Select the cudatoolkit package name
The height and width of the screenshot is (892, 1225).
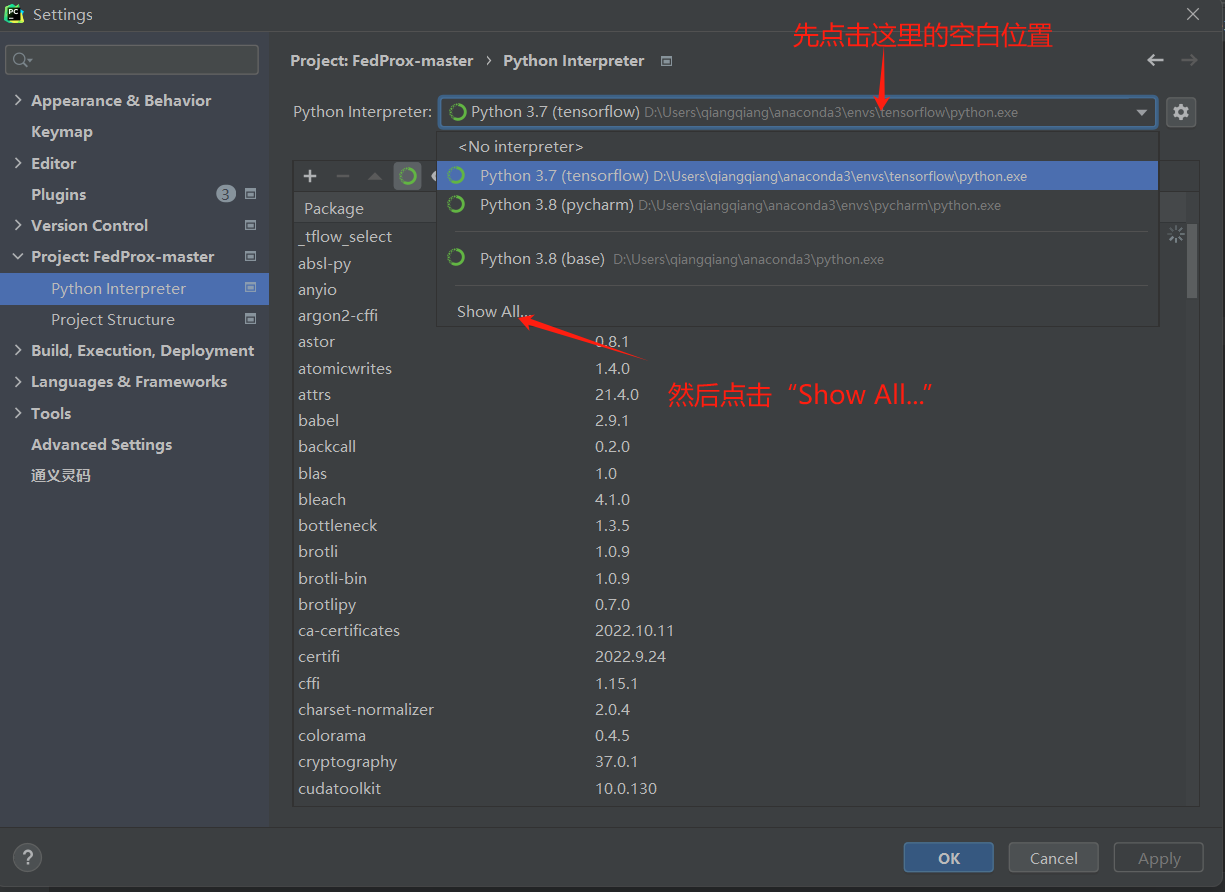(339, 788)
